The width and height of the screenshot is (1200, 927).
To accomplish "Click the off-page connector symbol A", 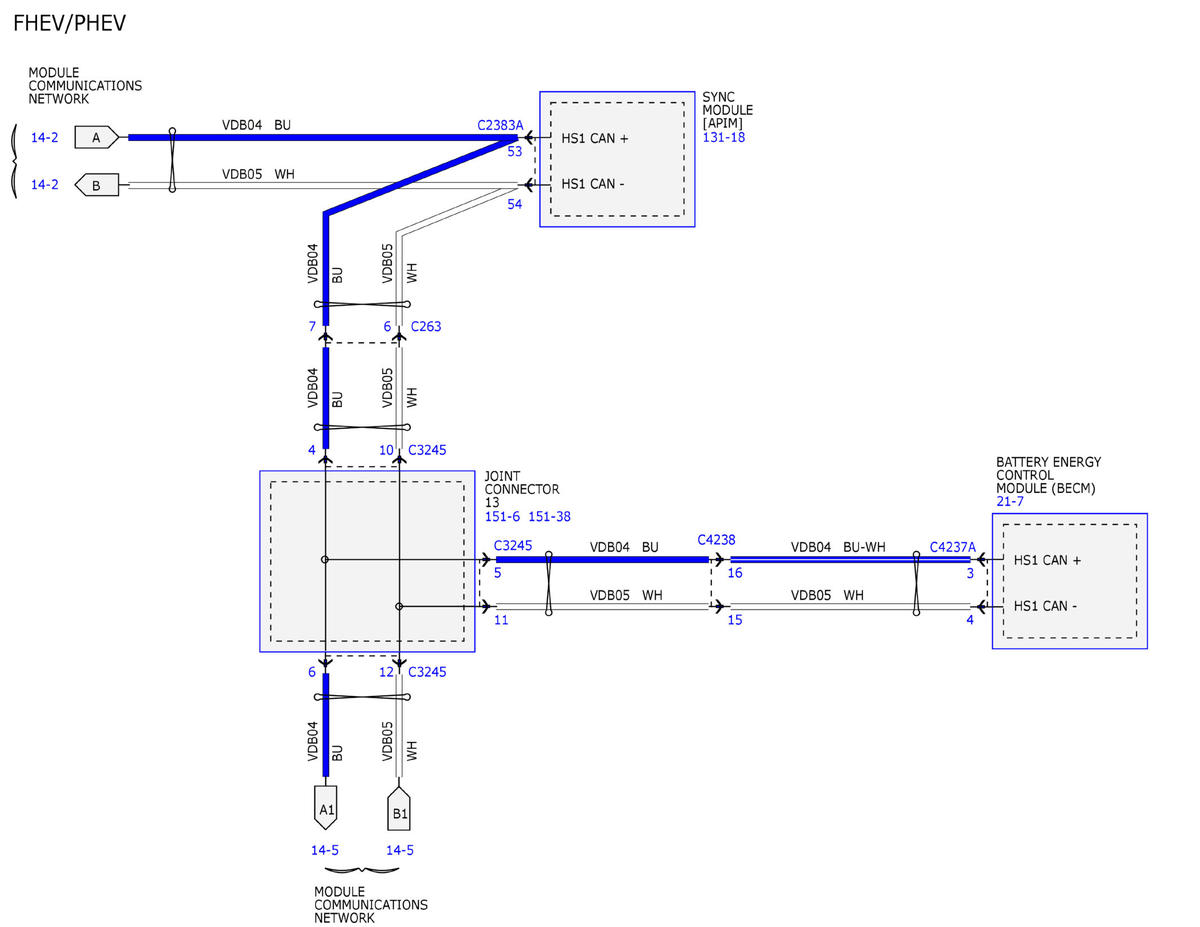I will (x=97, y=138).
